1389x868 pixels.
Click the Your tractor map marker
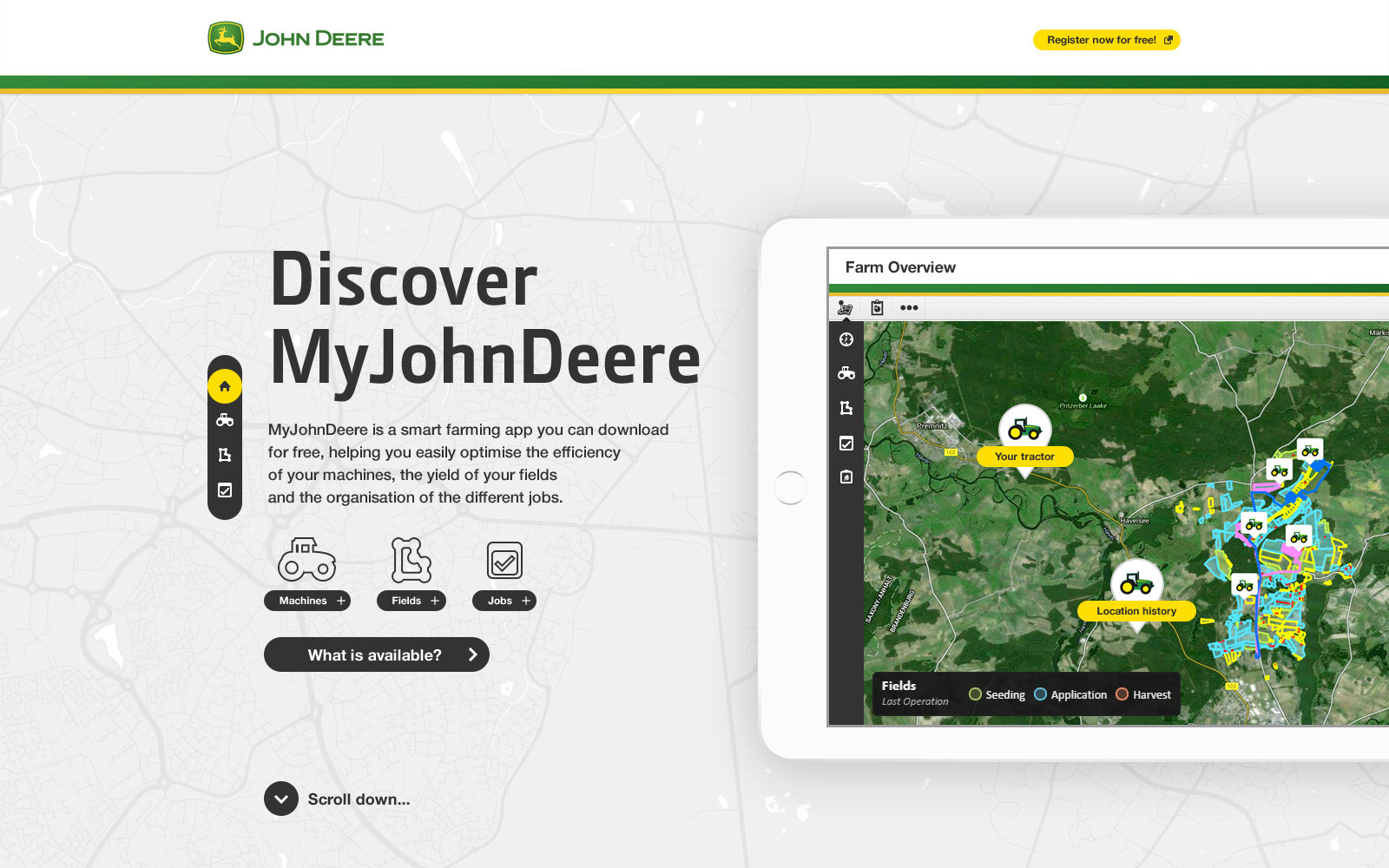pyautogui.click(x=1025, y=429)
